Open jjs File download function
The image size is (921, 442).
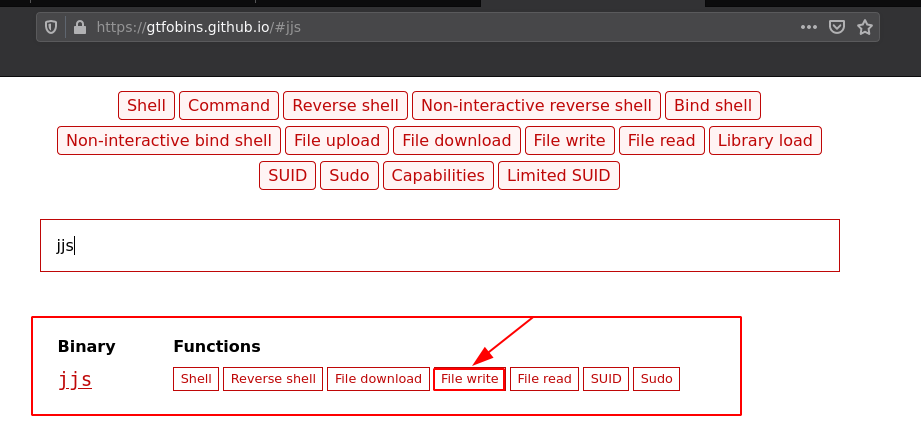[378, 379]
